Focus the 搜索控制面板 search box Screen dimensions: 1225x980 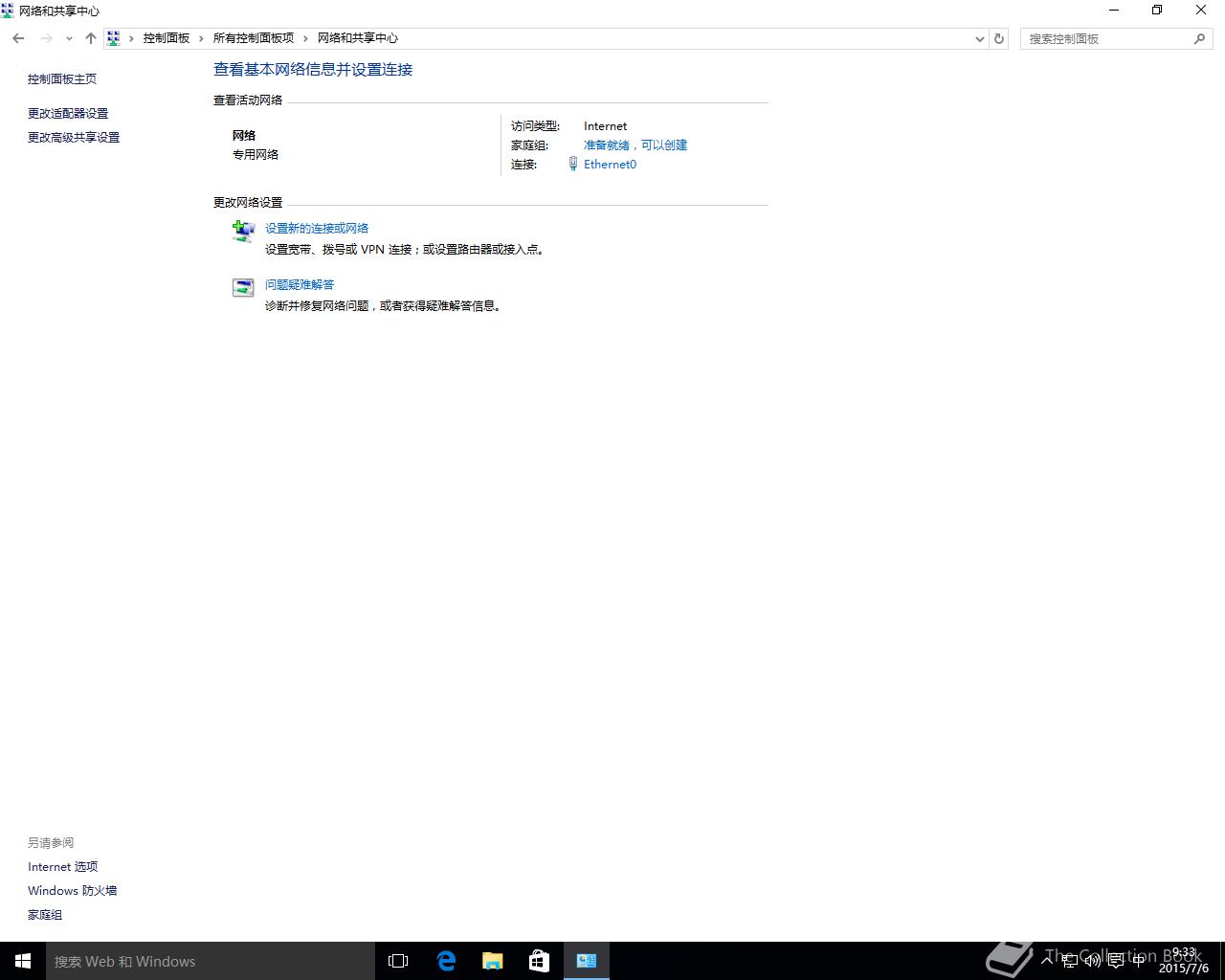click(x=1116, y=38)
